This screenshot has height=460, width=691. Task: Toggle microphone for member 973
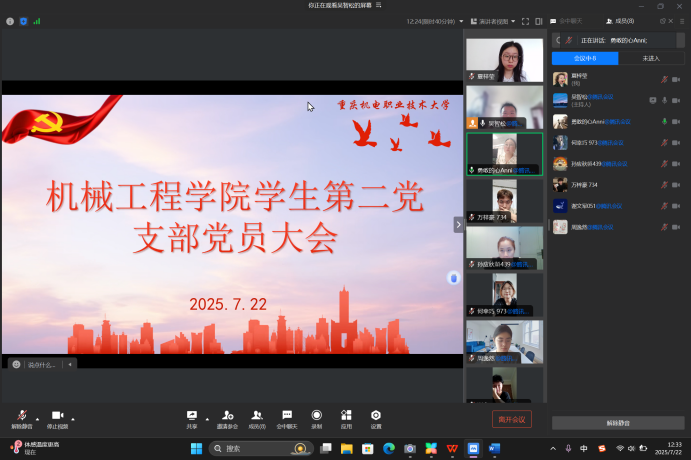pos(664,143)
